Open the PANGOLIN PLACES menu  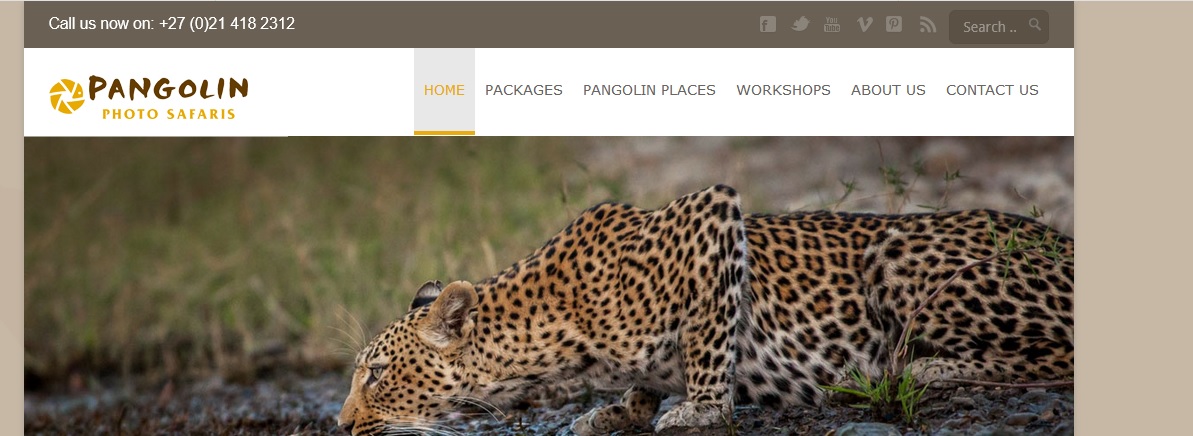[649, 91]
